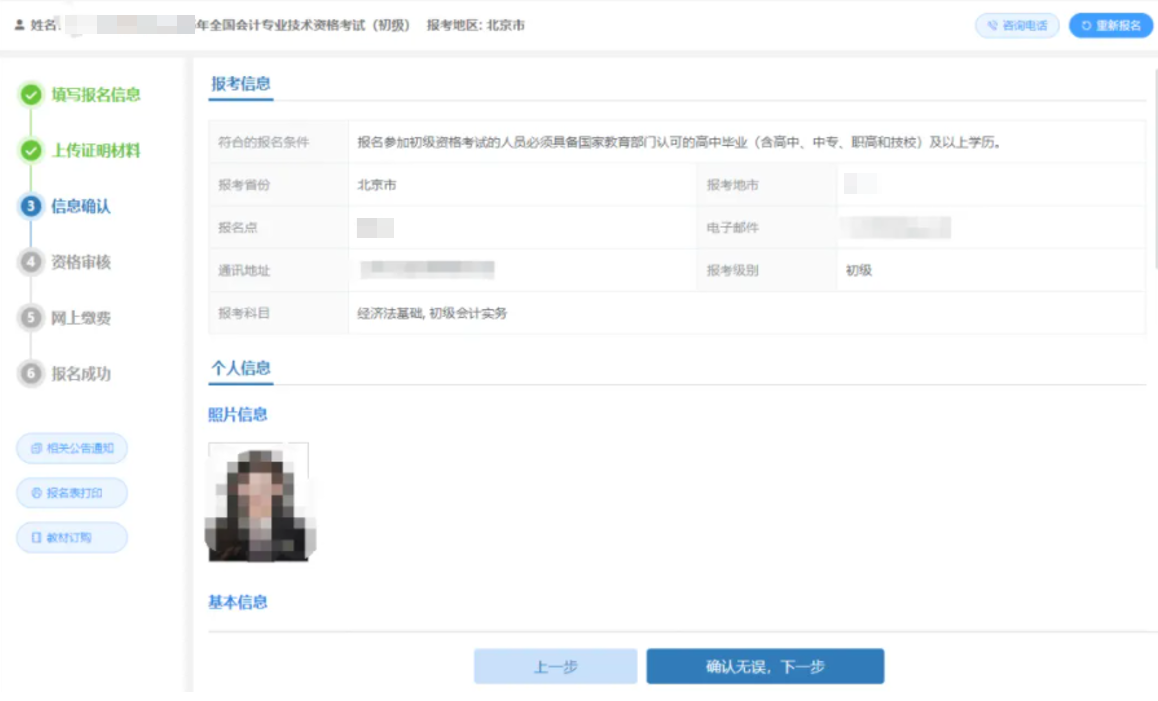Select the 个人信息 section heading
Viewport: 1158px width, 701px height.
click(240, 368)
